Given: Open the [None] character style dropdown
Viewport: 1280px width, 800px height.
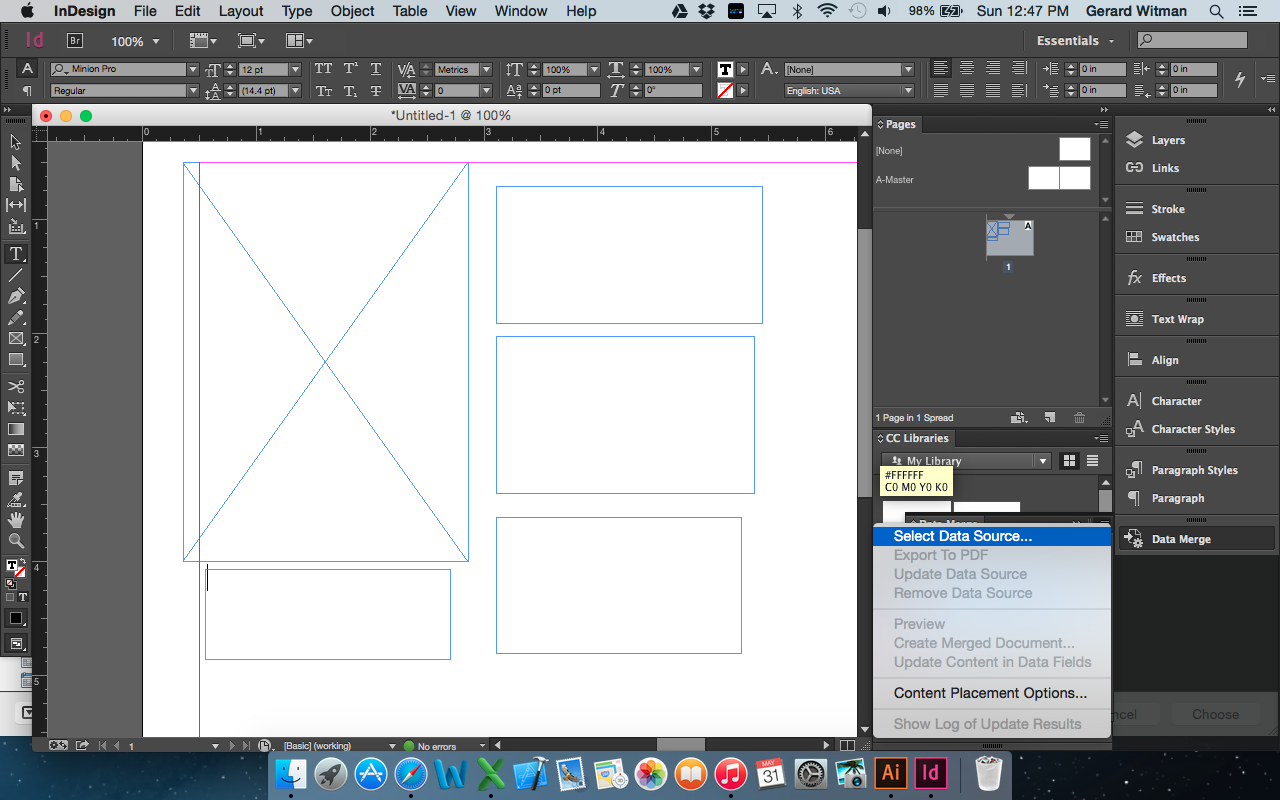Looking at the screenshot, I should (908, 70).
